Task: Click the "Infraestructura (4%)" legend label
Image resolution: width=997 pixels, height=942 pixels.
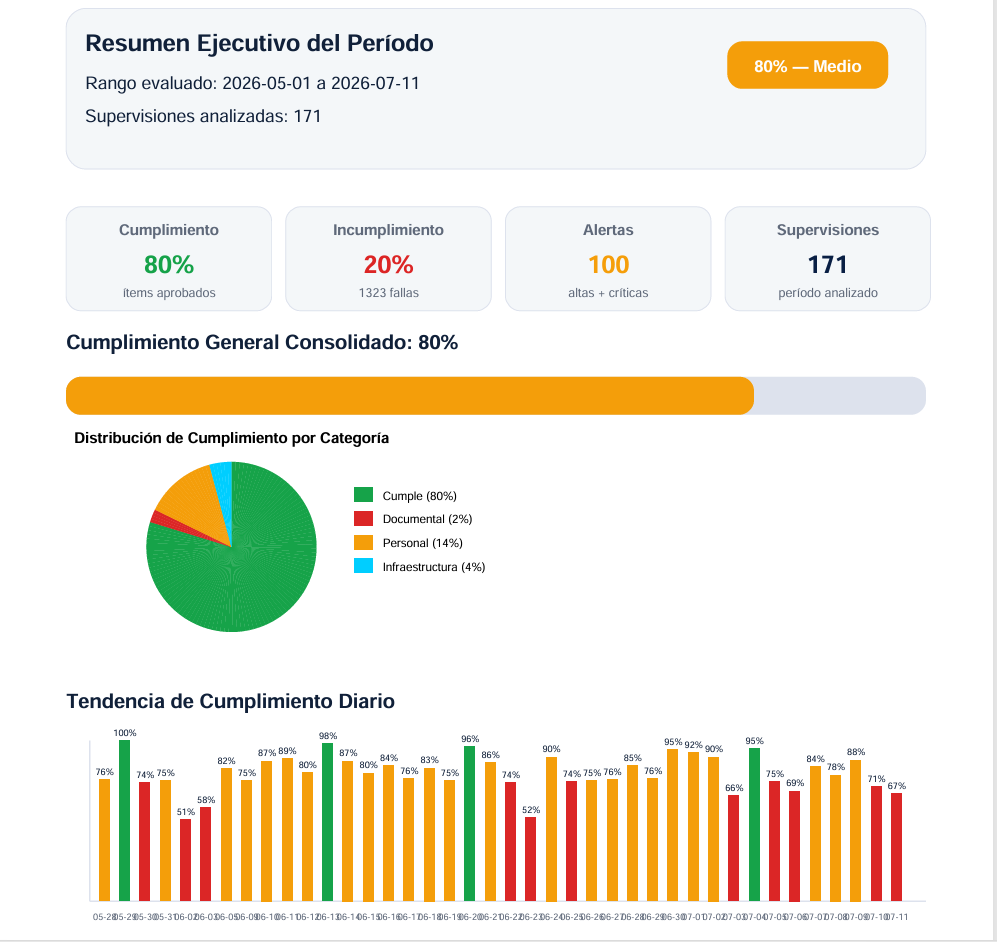Action: [434, 567]
